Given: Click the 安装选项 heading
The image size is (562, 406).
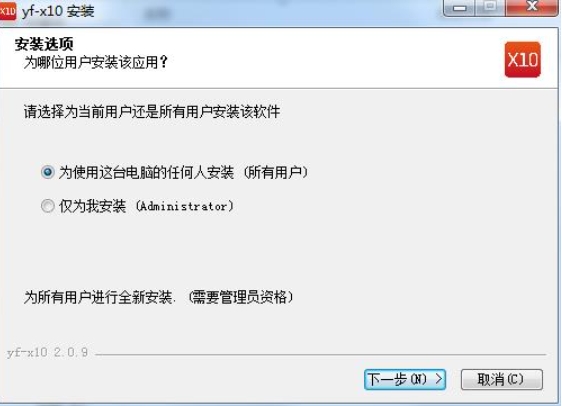Looking at the screenshot, I should pyautogui.click(x=44, y=44).
